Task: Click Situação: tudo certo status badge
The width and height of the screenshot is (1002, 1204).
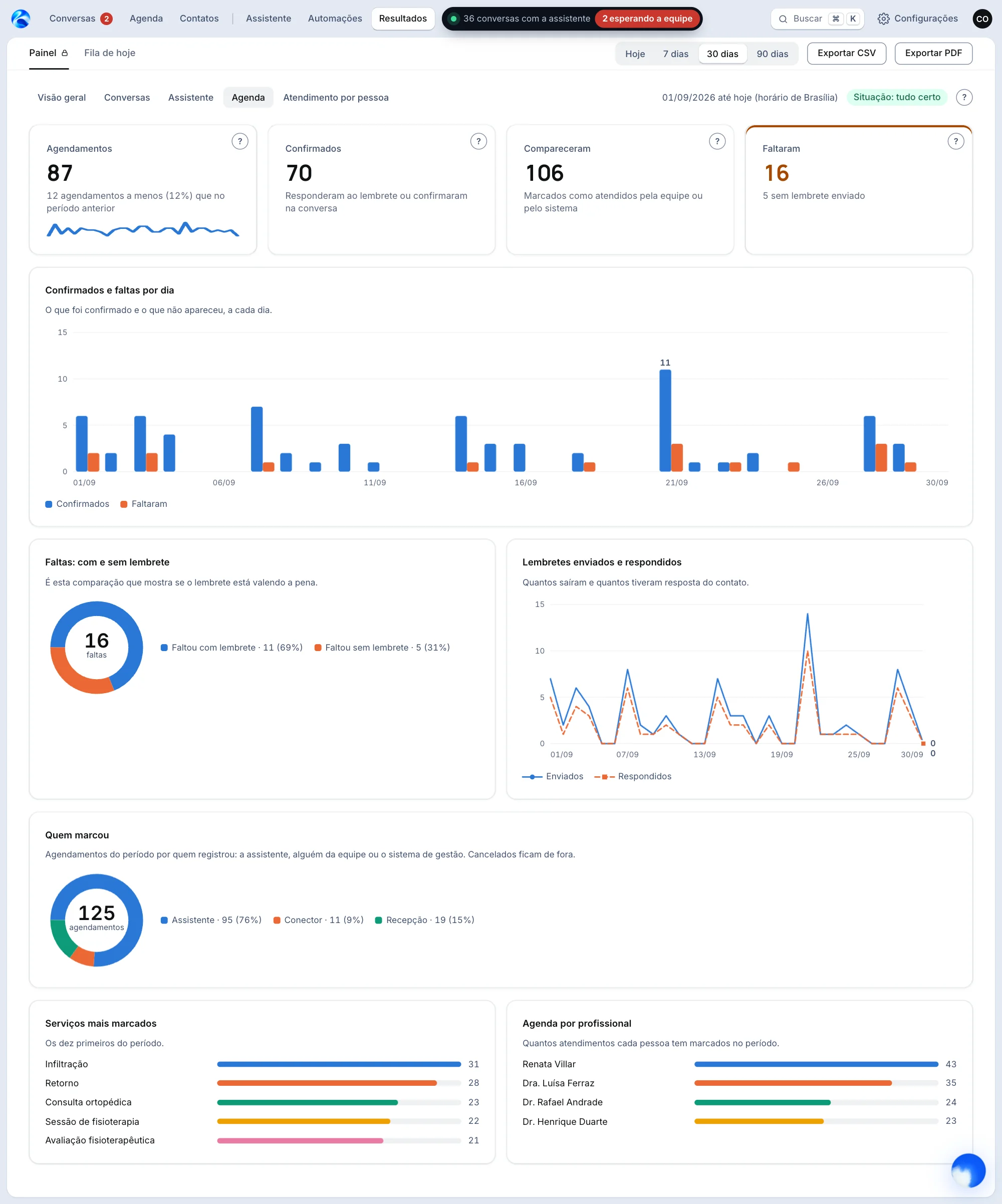Action: point(896,98)
